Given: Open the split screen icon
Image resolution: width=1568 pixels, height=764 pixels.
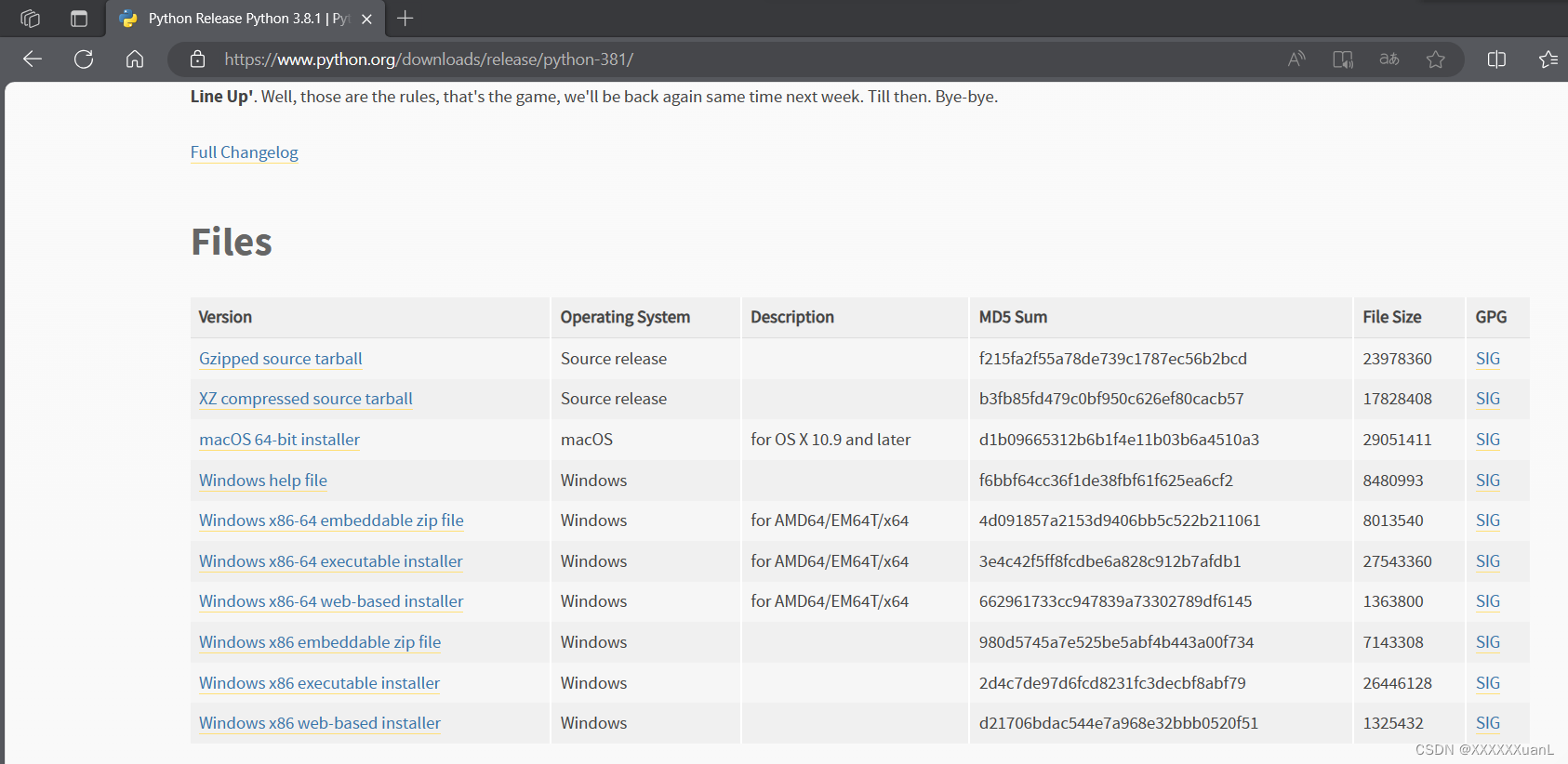Looking at the screenshot, I should click(x=1496, y=59).
